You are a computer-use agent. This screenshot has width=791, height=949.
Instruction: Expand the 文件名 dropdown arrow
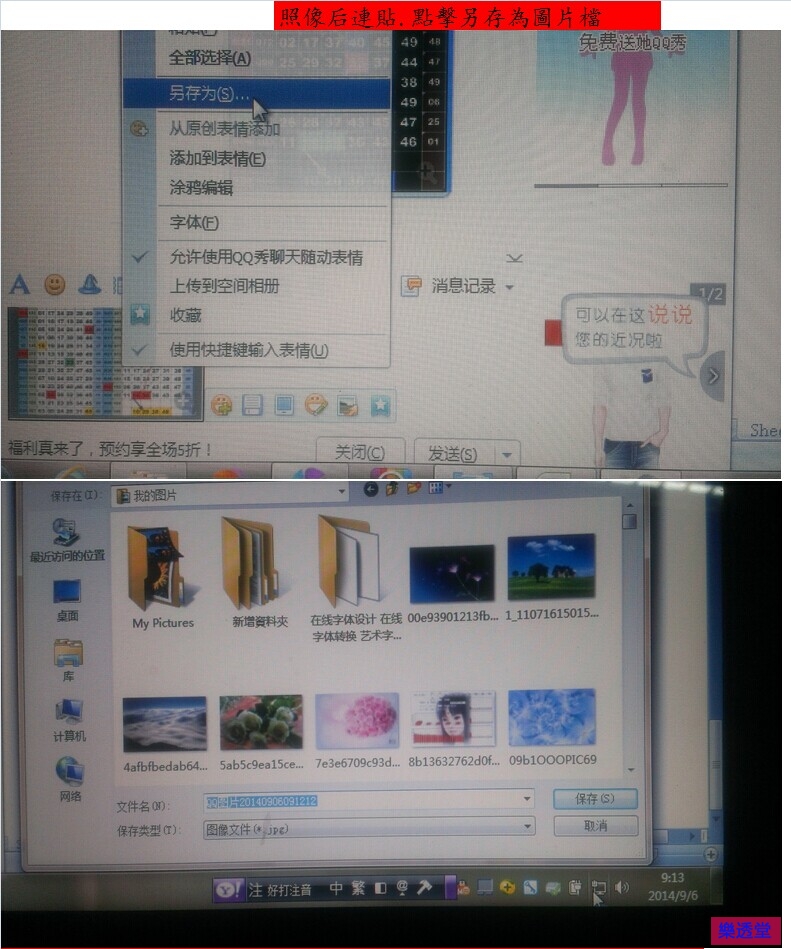pyautogui.click(x=527, y=800)
